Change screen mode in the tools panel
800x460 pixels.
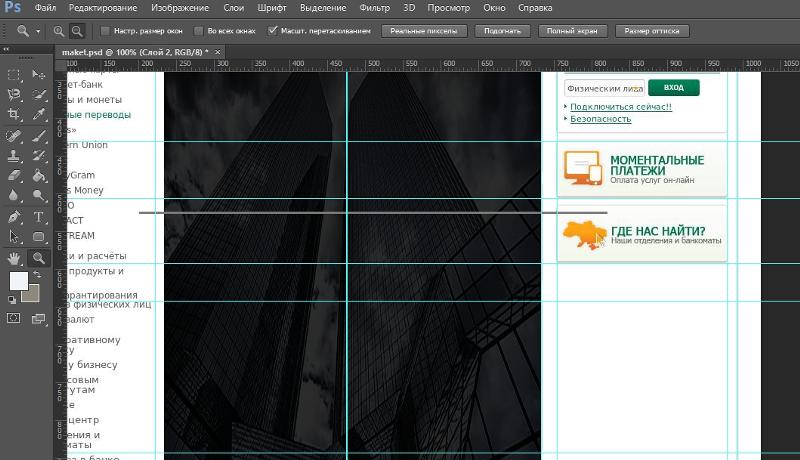pyautogui.click(x=38, y=319)
